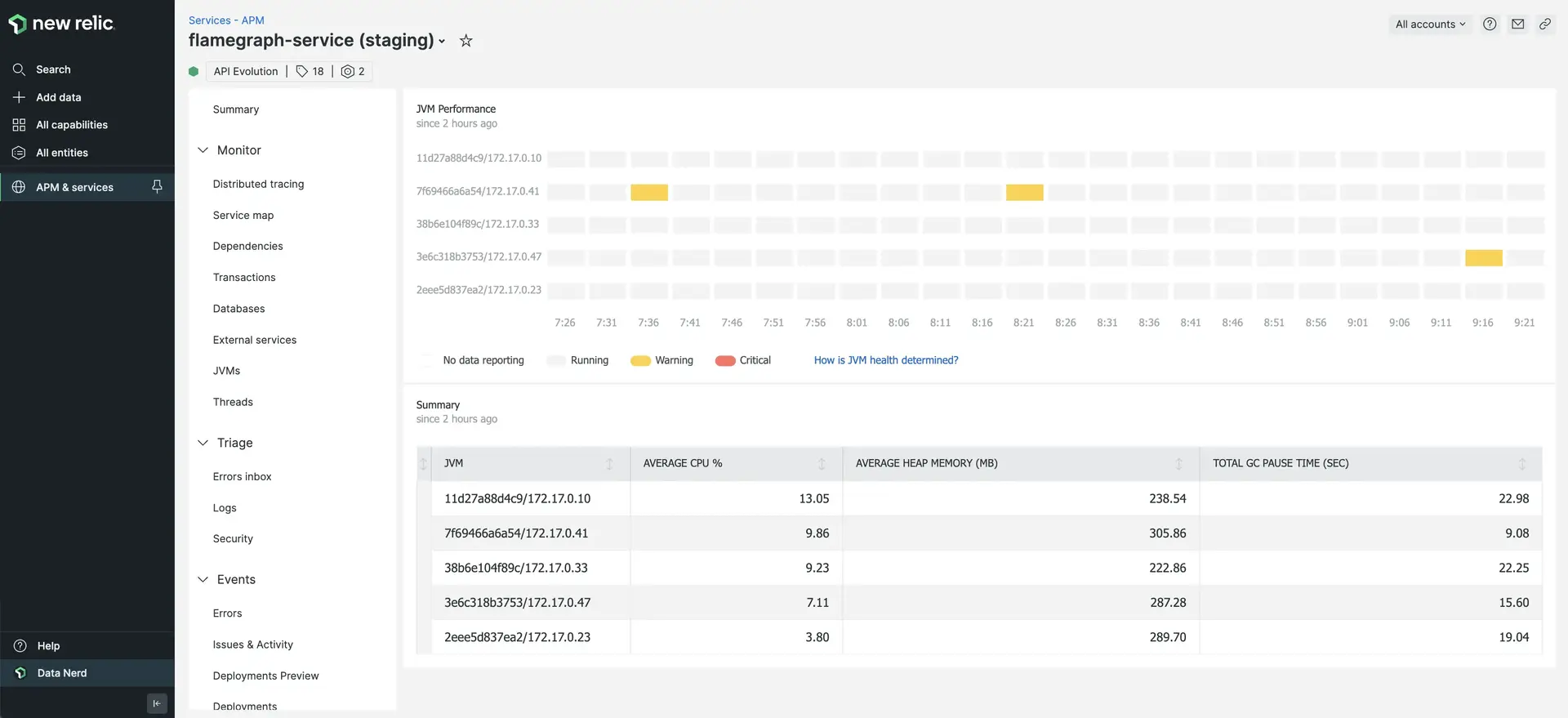This screenshot has width=1568, height=718.
Task: Open How is JVM health determined link
Action: coord(886,360)
